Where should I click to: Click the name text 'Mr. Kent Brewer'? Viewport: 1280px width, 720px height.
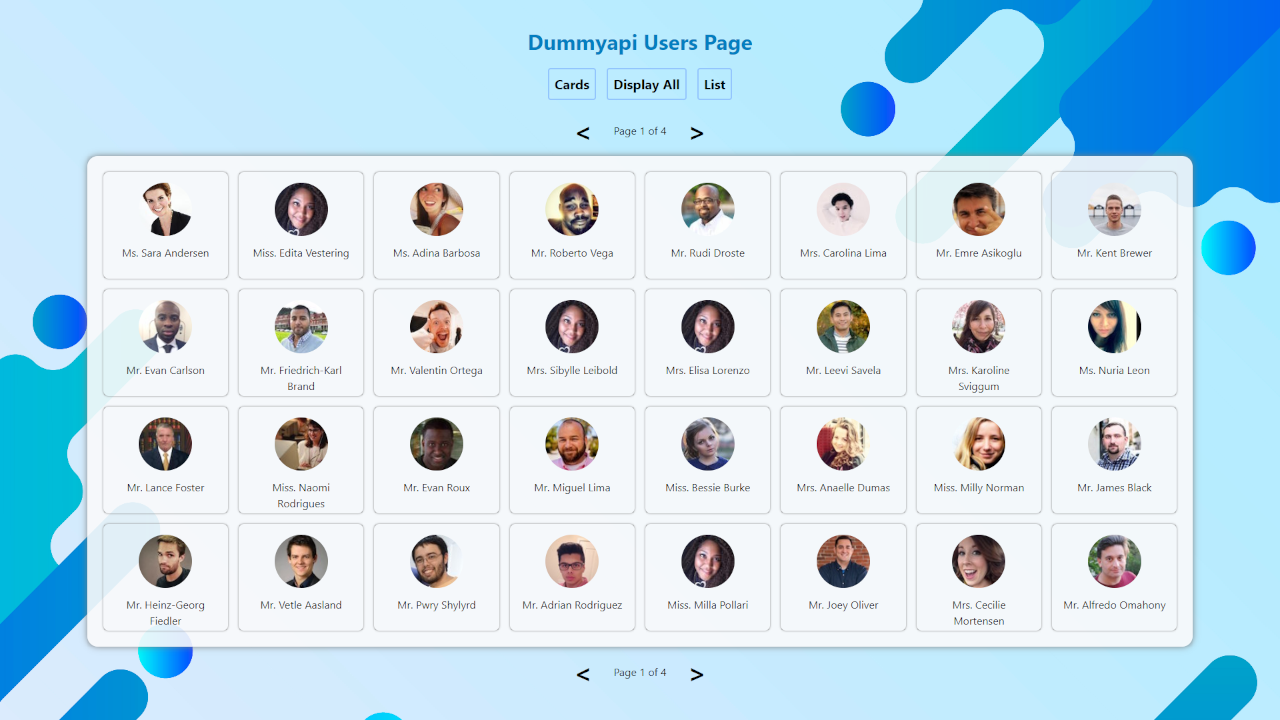(1114, 253)
